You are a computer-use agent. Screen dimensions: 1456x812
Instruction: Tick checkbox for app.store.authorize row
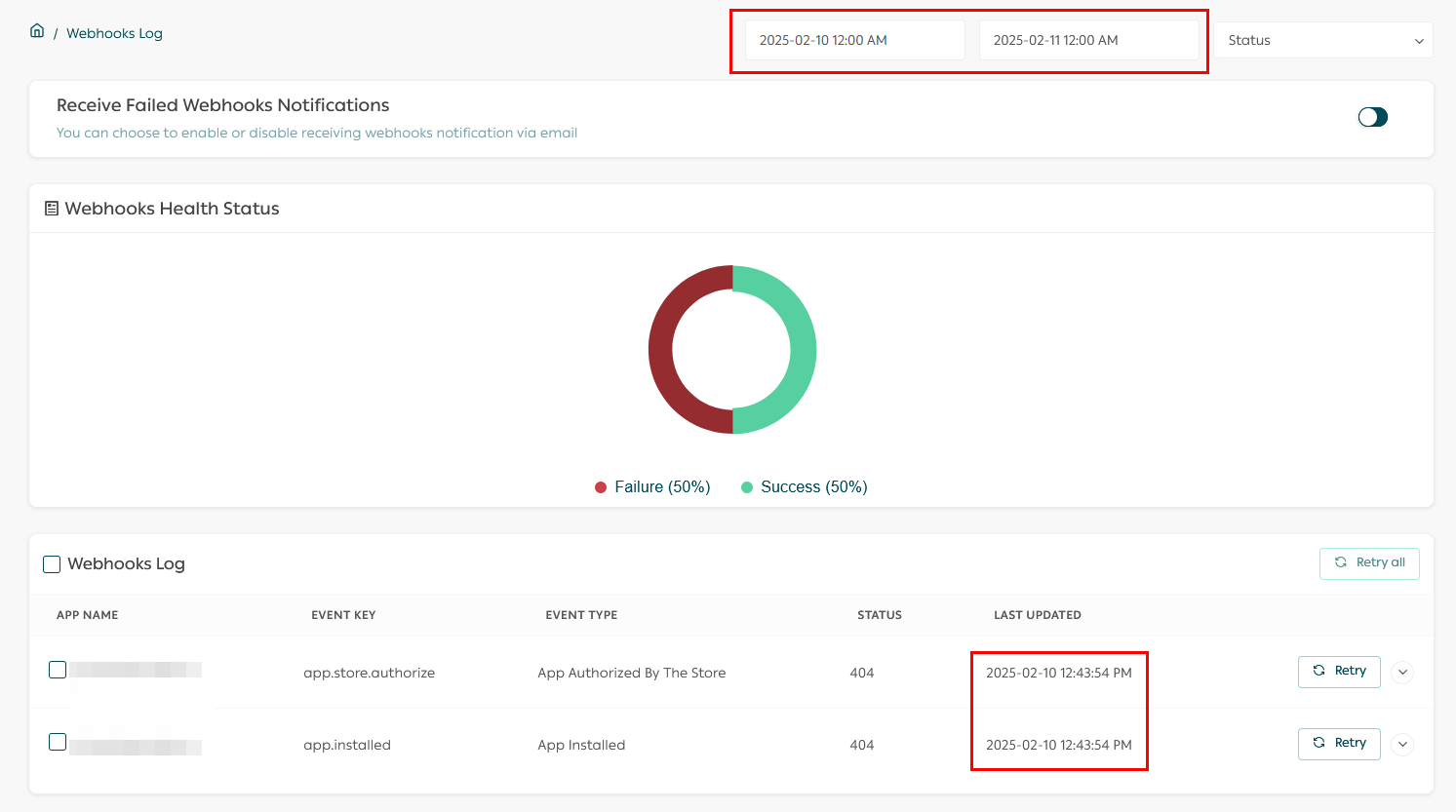[58, 670]
